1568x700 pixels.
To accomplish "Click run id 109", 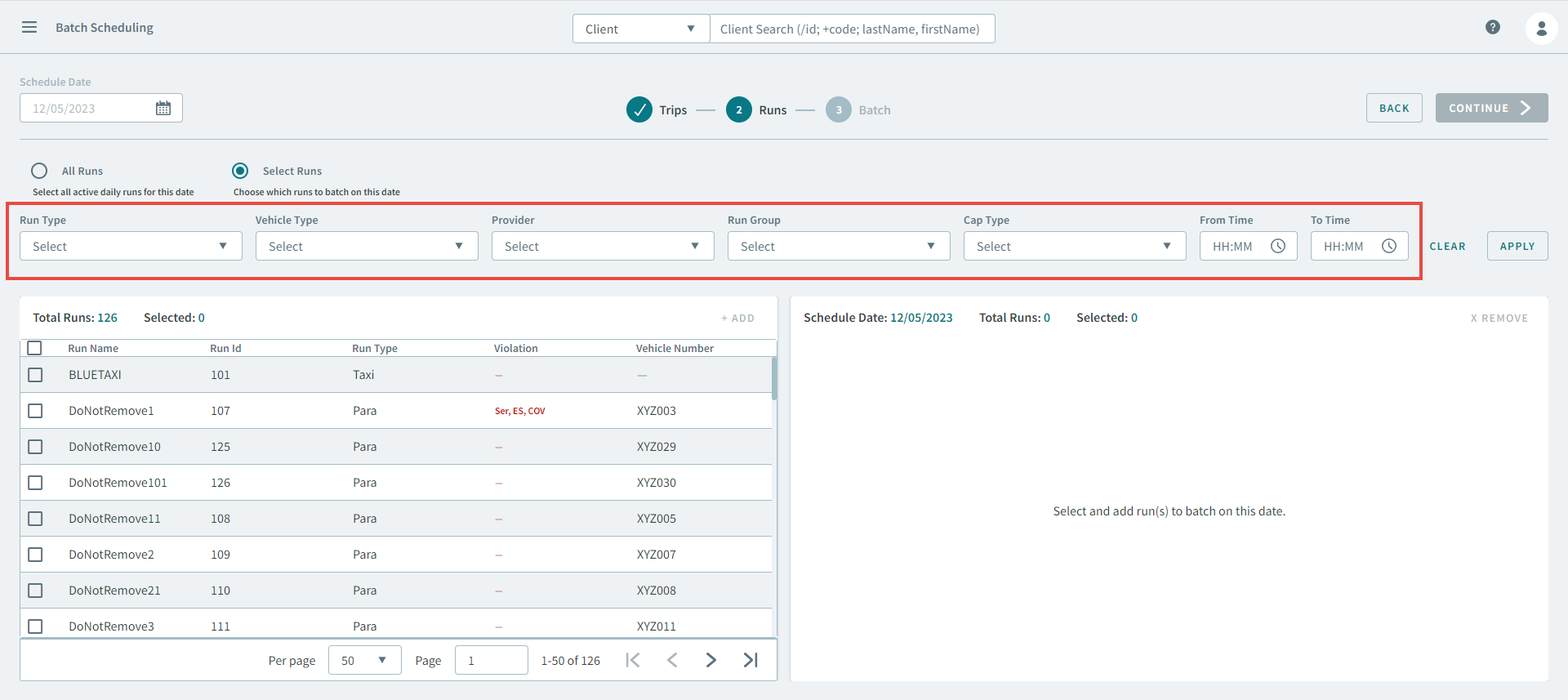I will [220, 555].
